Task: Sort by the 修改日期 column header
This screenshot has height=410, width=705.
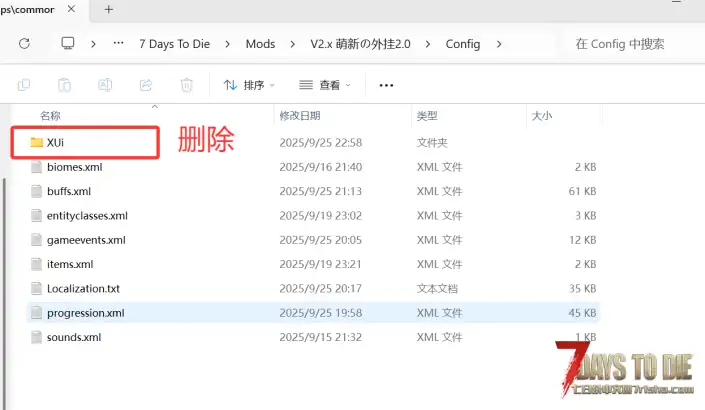Action: pyautogui.click(x=300, y=116)
